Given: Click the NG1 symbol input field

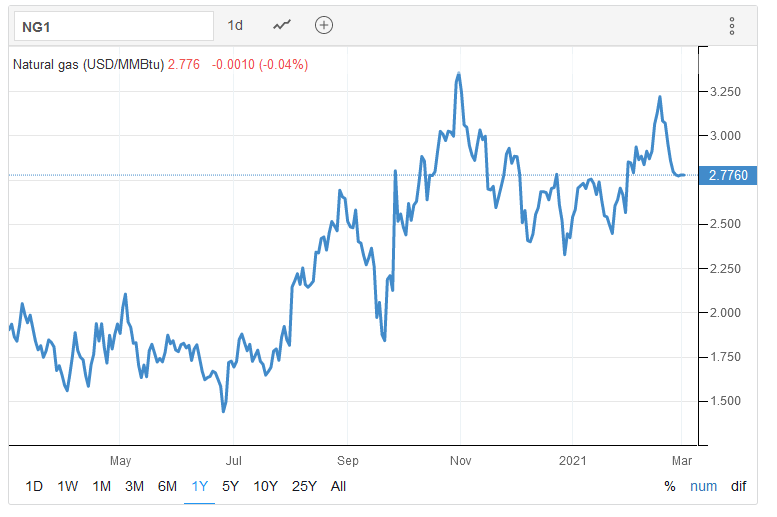Looking at the screenshot, I should pyautogui.click(x=114, y=26).
